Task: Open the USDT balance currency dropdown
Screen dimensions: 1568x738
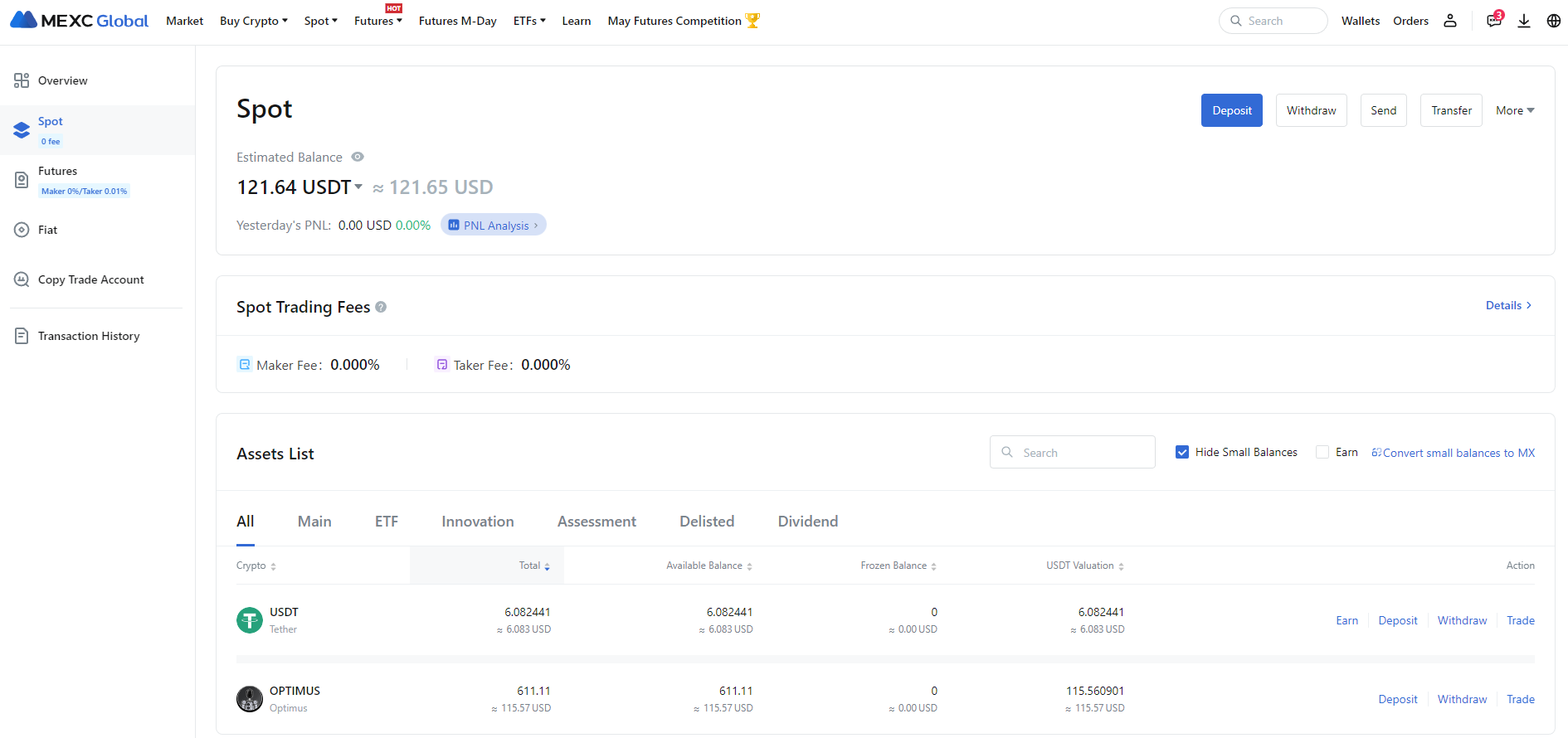Action: (x=358, y=187)
